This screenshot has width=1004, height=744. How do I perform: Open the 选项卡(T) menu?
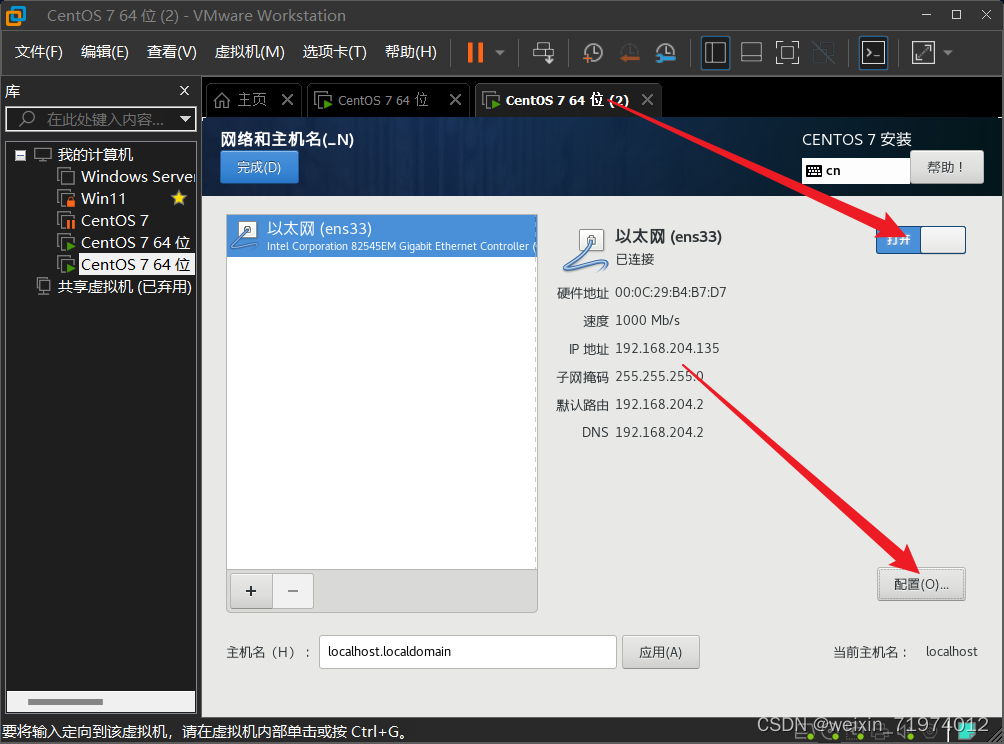point(334,52)
